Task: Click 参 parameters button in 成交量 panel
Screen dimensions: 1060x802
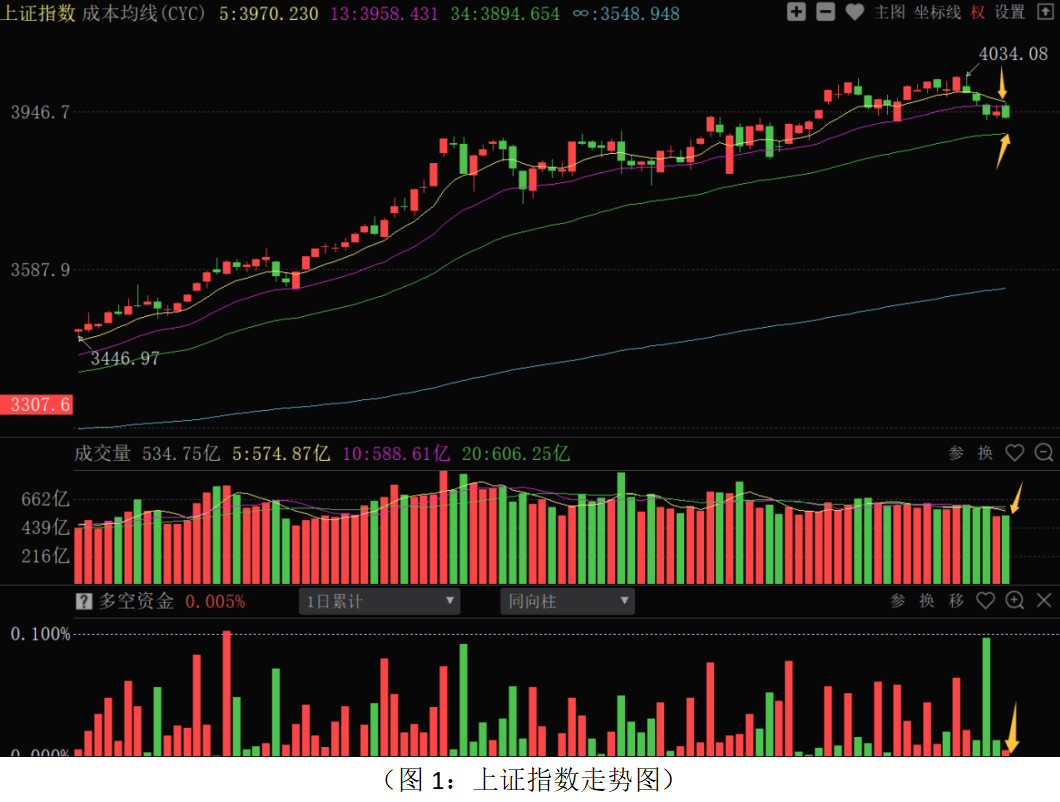Action: pos(956,453)
